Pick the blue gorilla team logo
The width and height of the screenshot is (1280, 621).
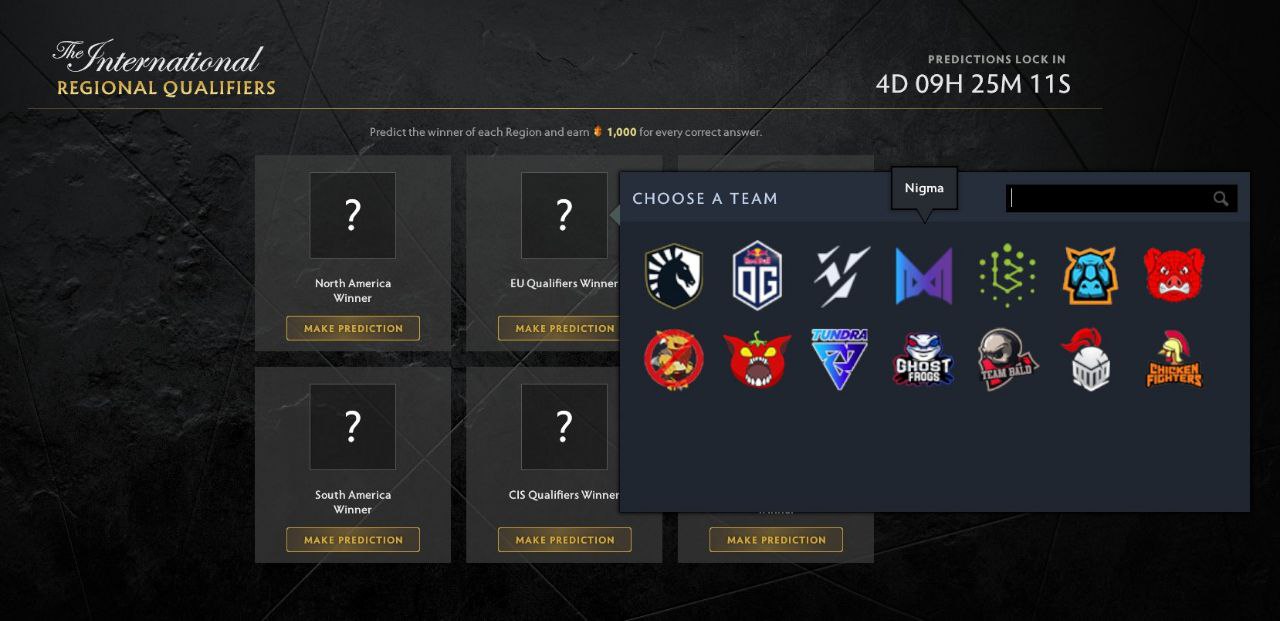1090,276
